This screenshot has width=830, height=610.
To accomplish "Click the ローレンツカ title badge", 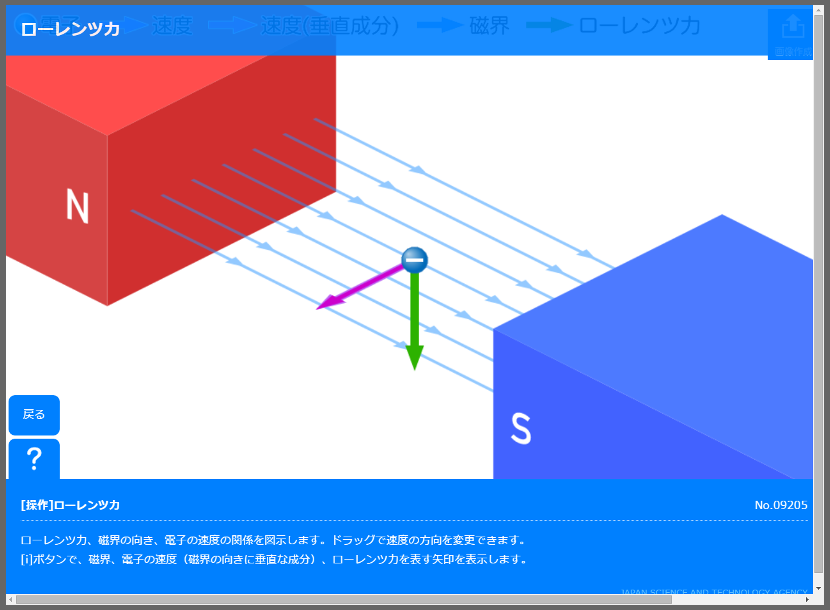I will tap(70, 29).
